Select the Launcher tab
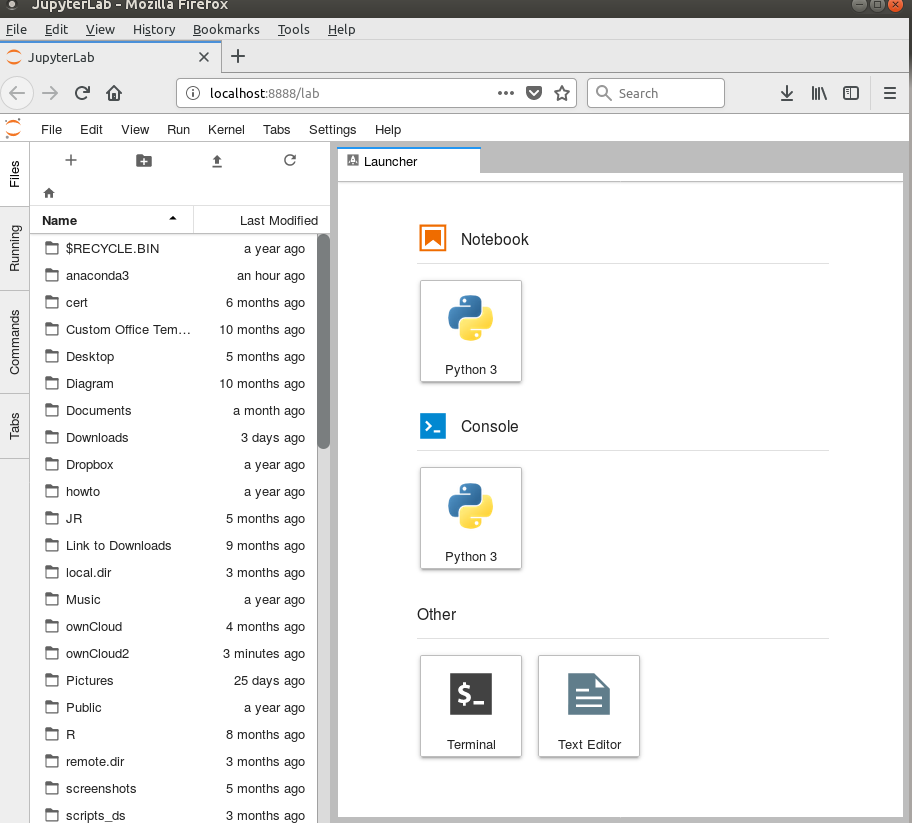912x823 pixels. 409,161
